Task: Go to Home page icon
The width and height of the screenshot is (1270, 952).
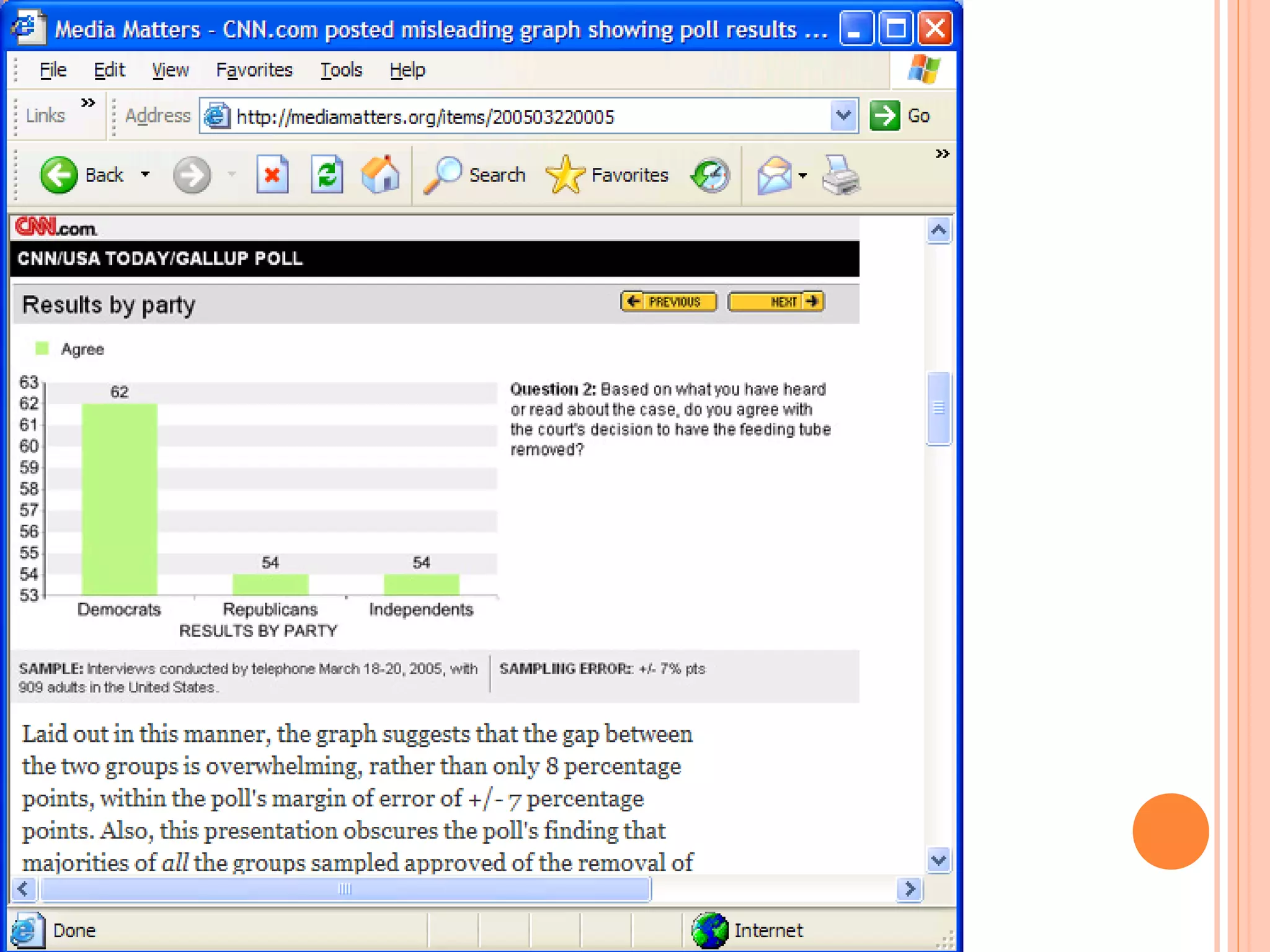Action: [x=380, y=175]
